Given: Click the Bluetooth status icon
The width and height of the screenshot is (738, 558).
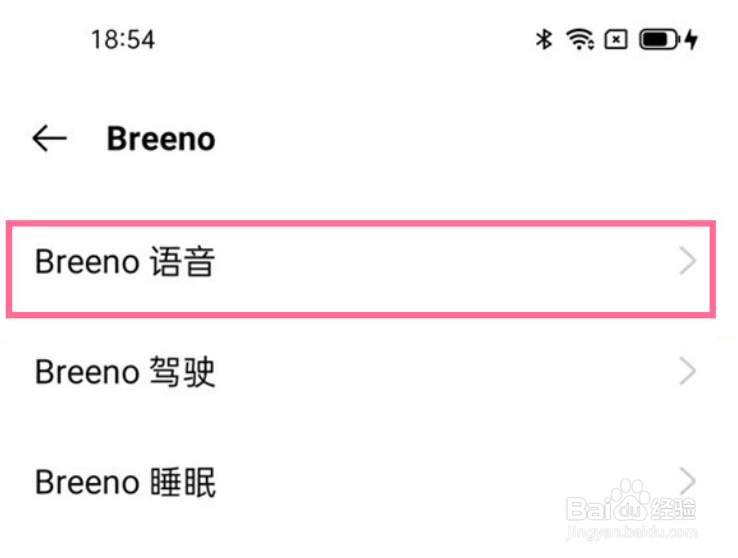Looking at the screenshot, I should 544,40.
